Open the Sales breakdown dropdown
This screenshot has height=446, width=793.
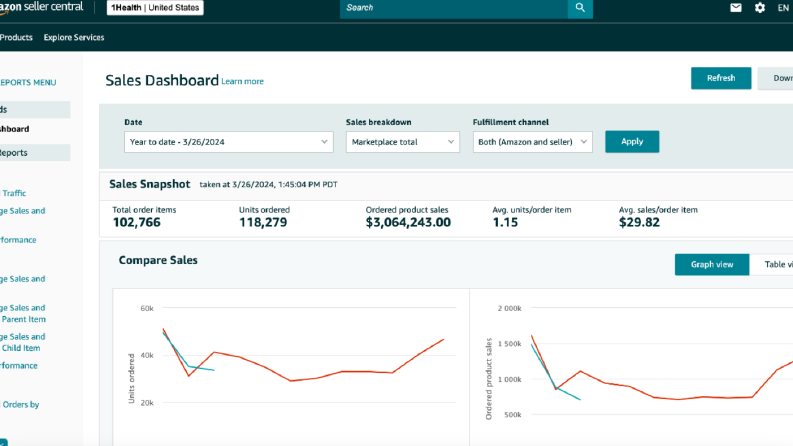(403, 142)
